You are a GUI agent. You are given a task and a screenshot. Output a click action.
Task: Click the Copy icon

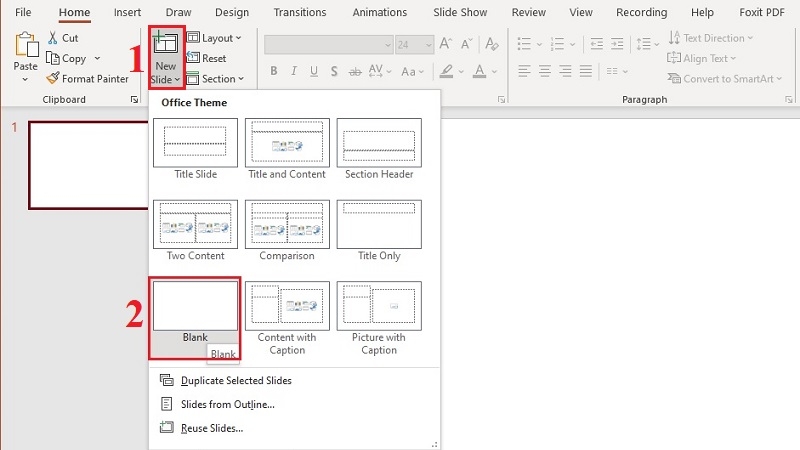click(x=53, y=58)
